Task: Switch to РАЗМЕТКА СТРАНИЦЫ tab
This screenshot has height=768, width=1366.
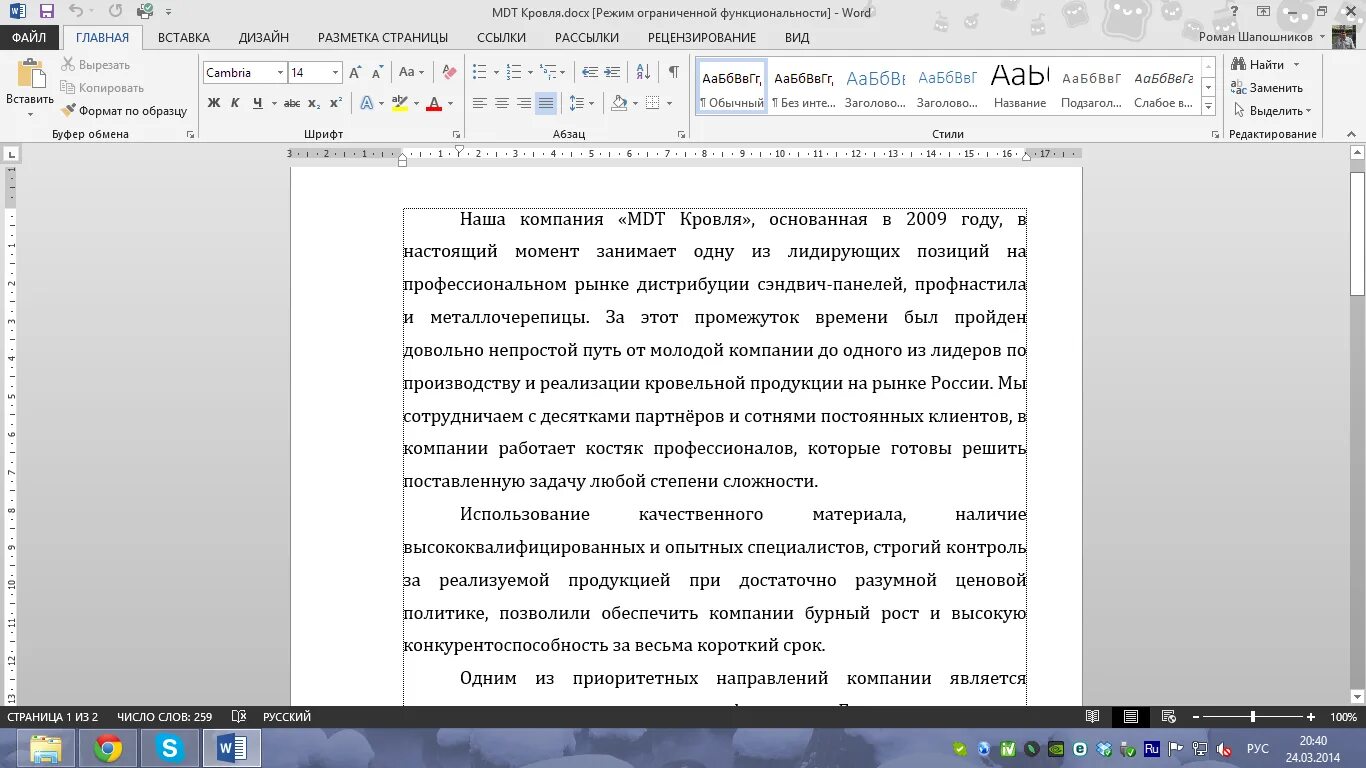Action: [383, 38]
